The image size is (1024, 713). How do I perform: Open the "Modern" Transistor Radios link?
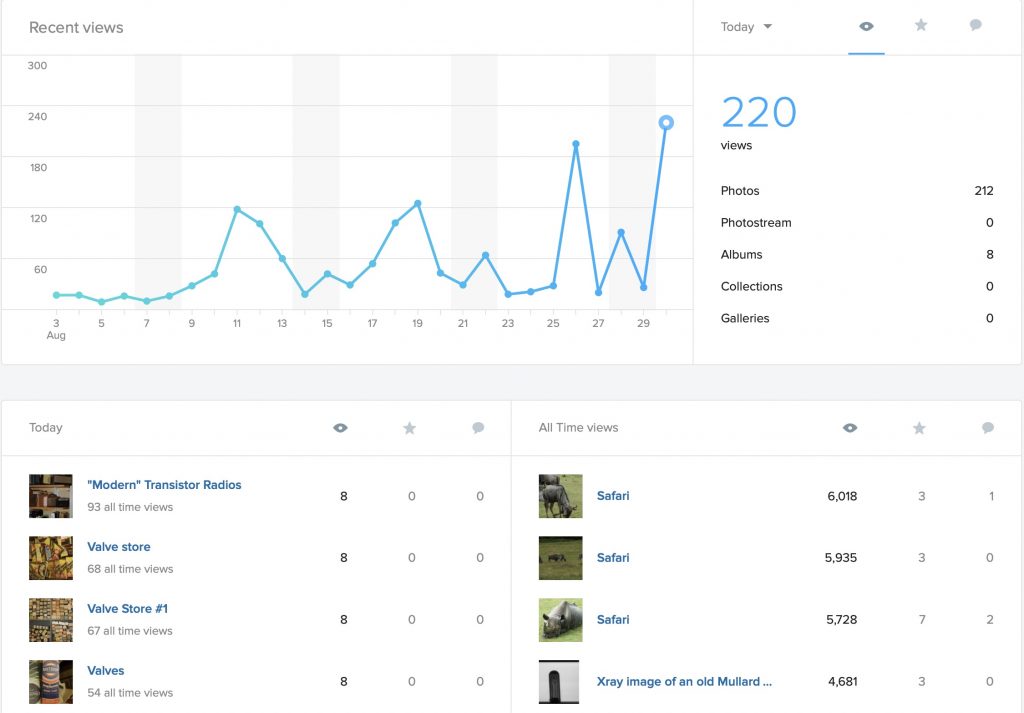coord(165,485)
